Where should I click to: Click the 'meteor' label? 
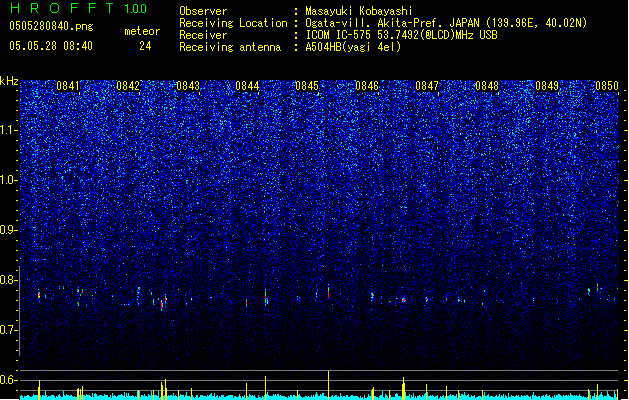pyautogui.click(x=142, y=31)
